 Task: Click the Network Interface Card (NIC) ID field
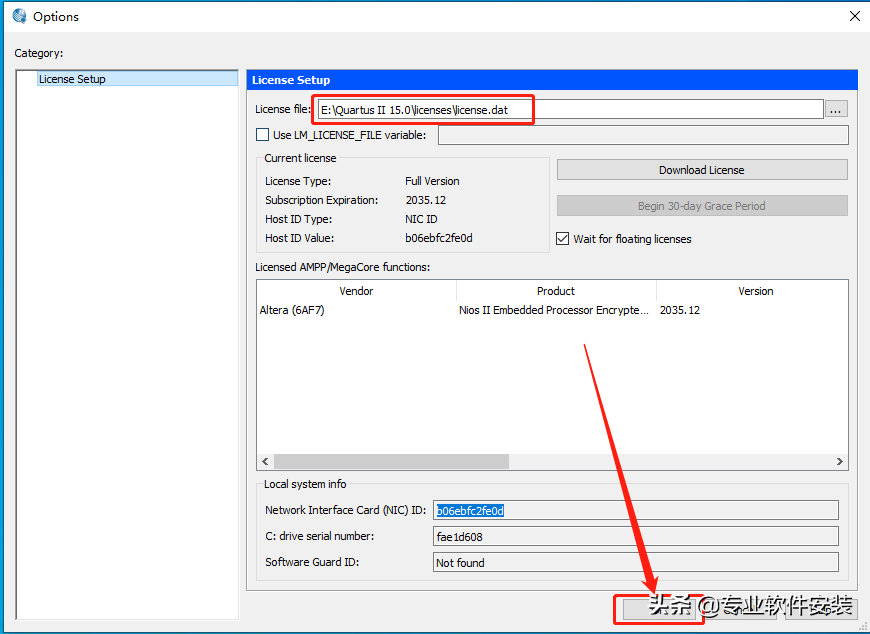636,510
